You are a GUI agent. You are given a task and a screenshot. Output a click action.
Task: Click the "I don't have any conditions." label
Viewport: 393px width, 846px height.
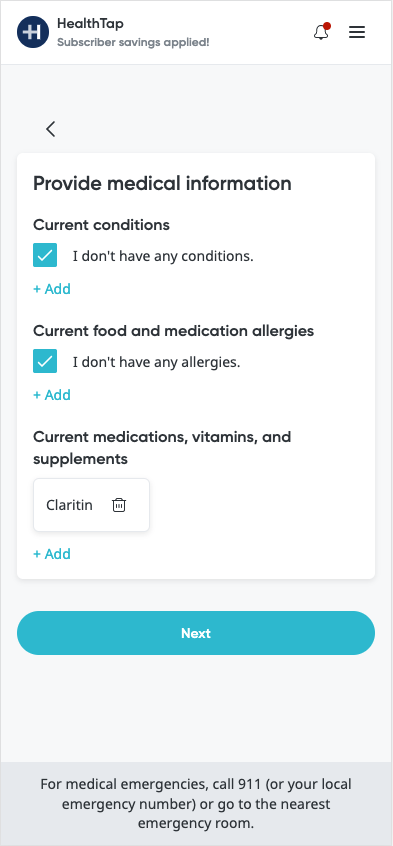[x=163, y=256]
